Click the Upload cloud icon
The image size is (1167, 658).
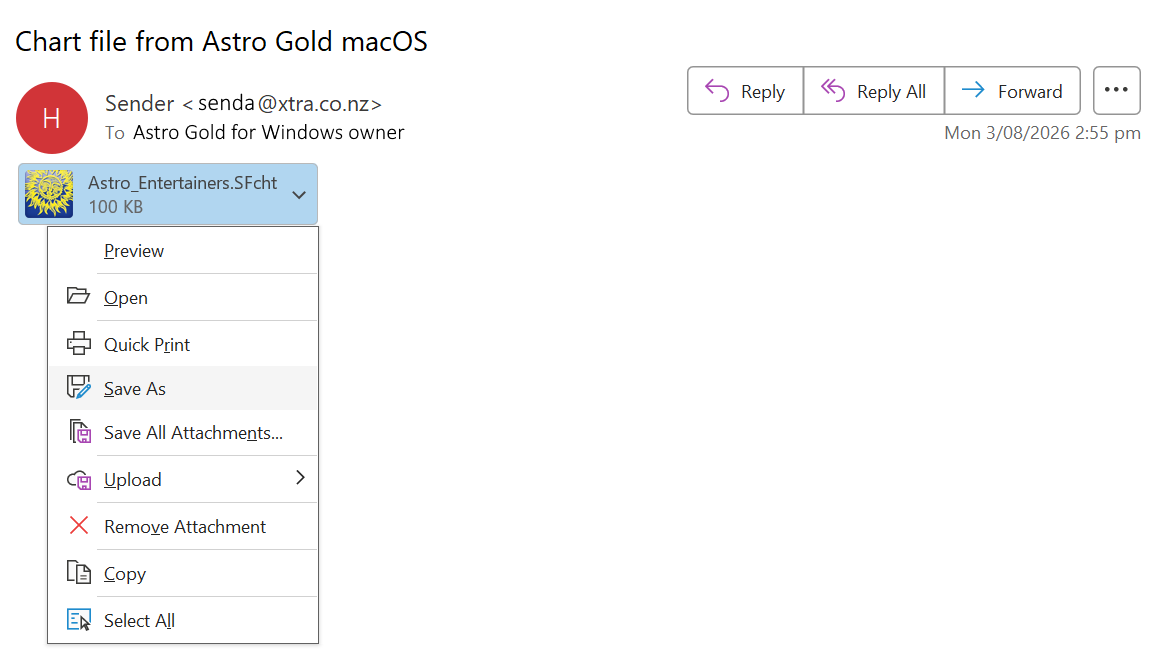click(x=79, y=480)
